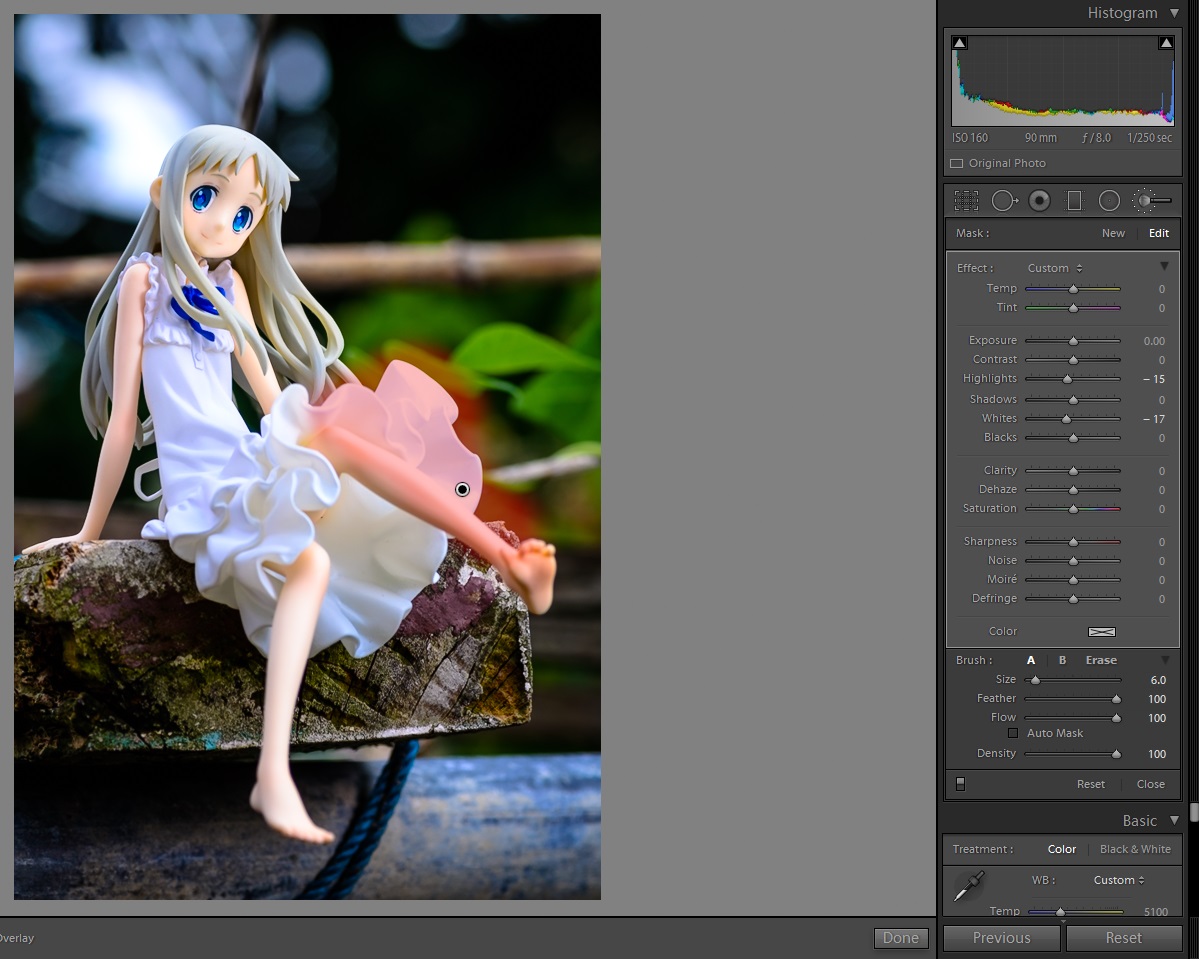Select the Erase brush
Viewport: 1199px width, 959px height.
tap(1101, 660)
